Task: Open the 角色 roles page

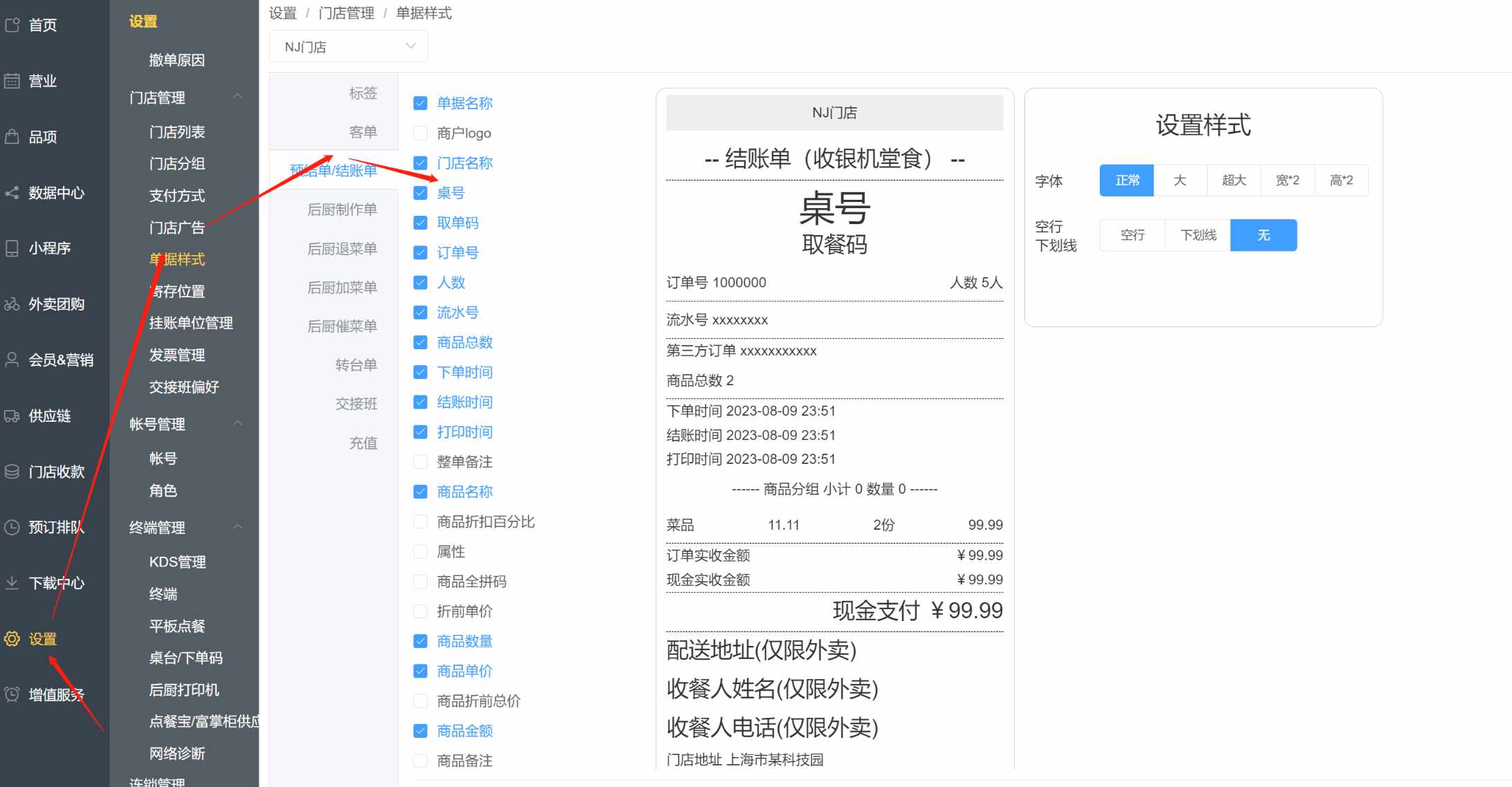Action: point(163,490)
